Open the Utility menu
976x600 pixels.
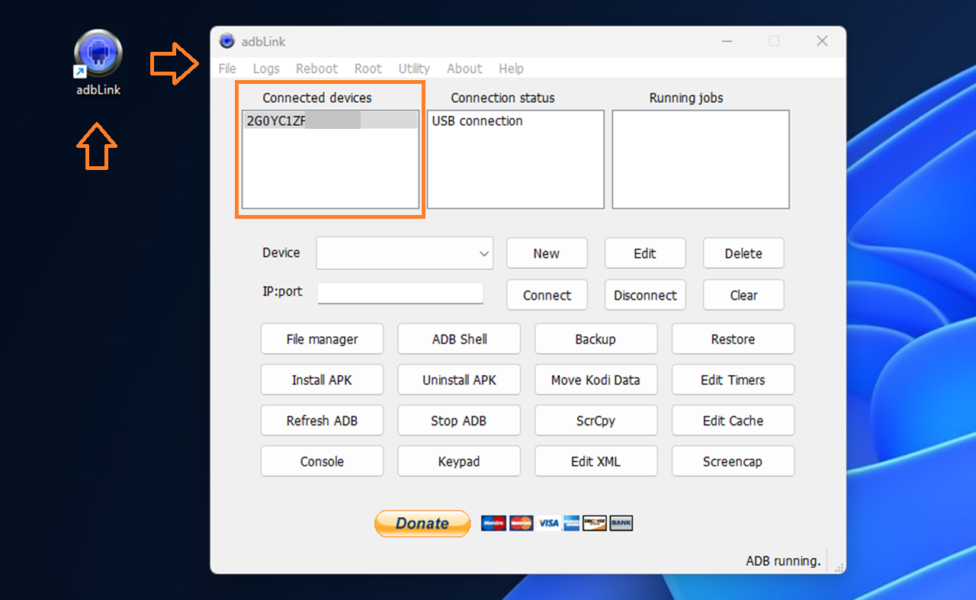coord(413,68)
